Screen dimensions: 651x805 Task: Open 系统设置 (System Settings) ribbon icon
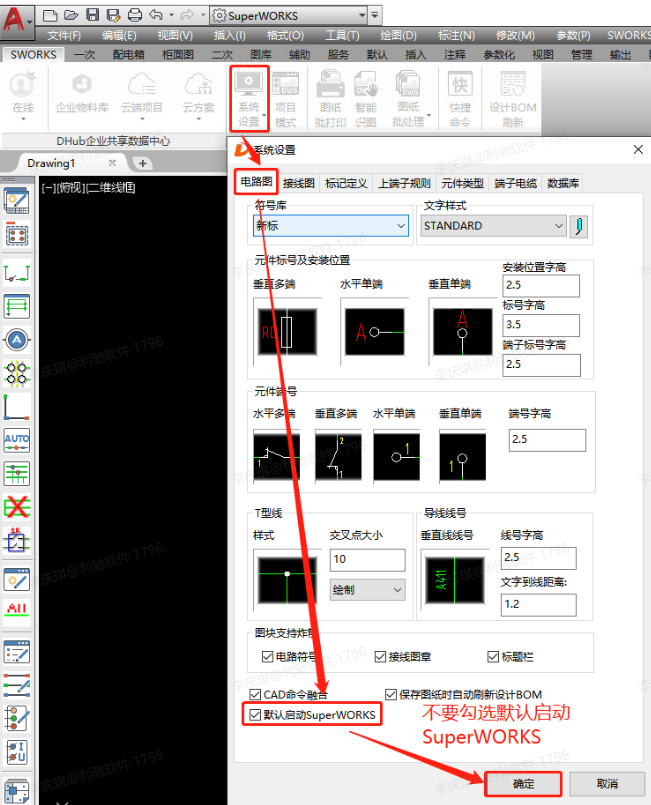tap(249, 99)
